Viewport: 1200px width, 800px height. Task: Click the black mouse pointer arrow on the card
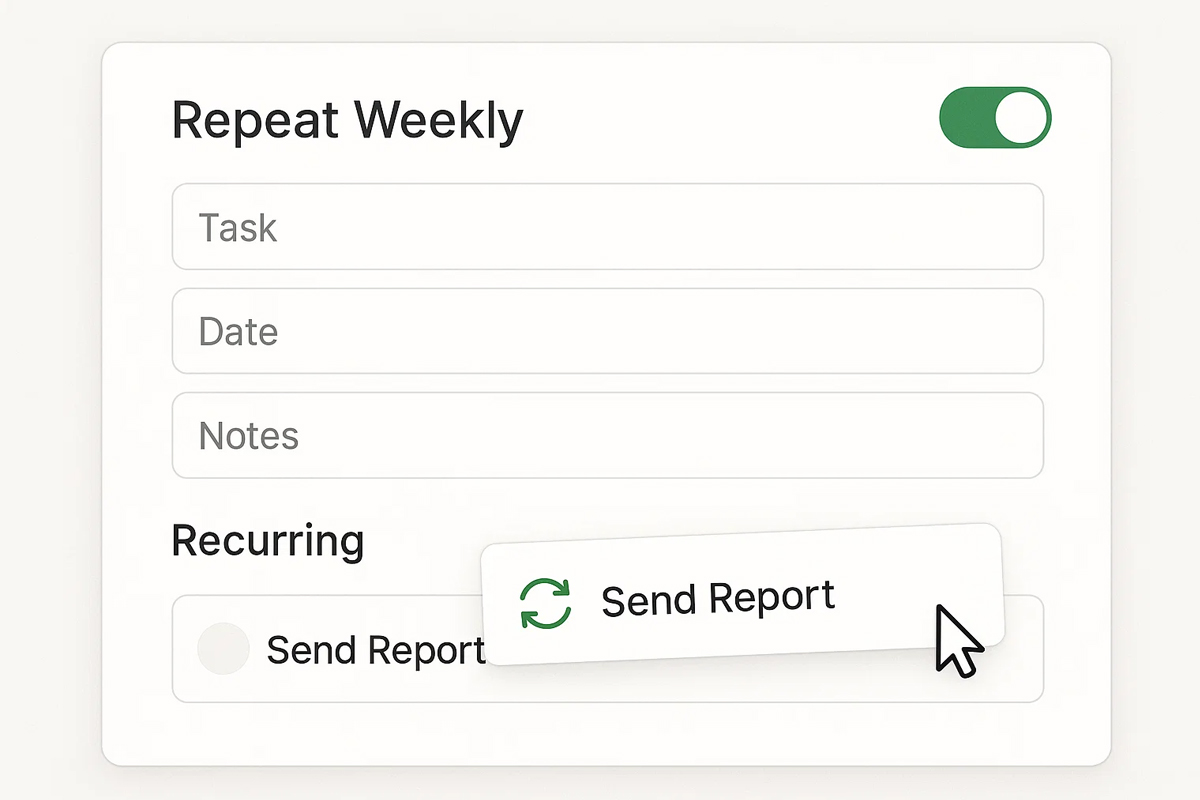click(x=959, y=641)
